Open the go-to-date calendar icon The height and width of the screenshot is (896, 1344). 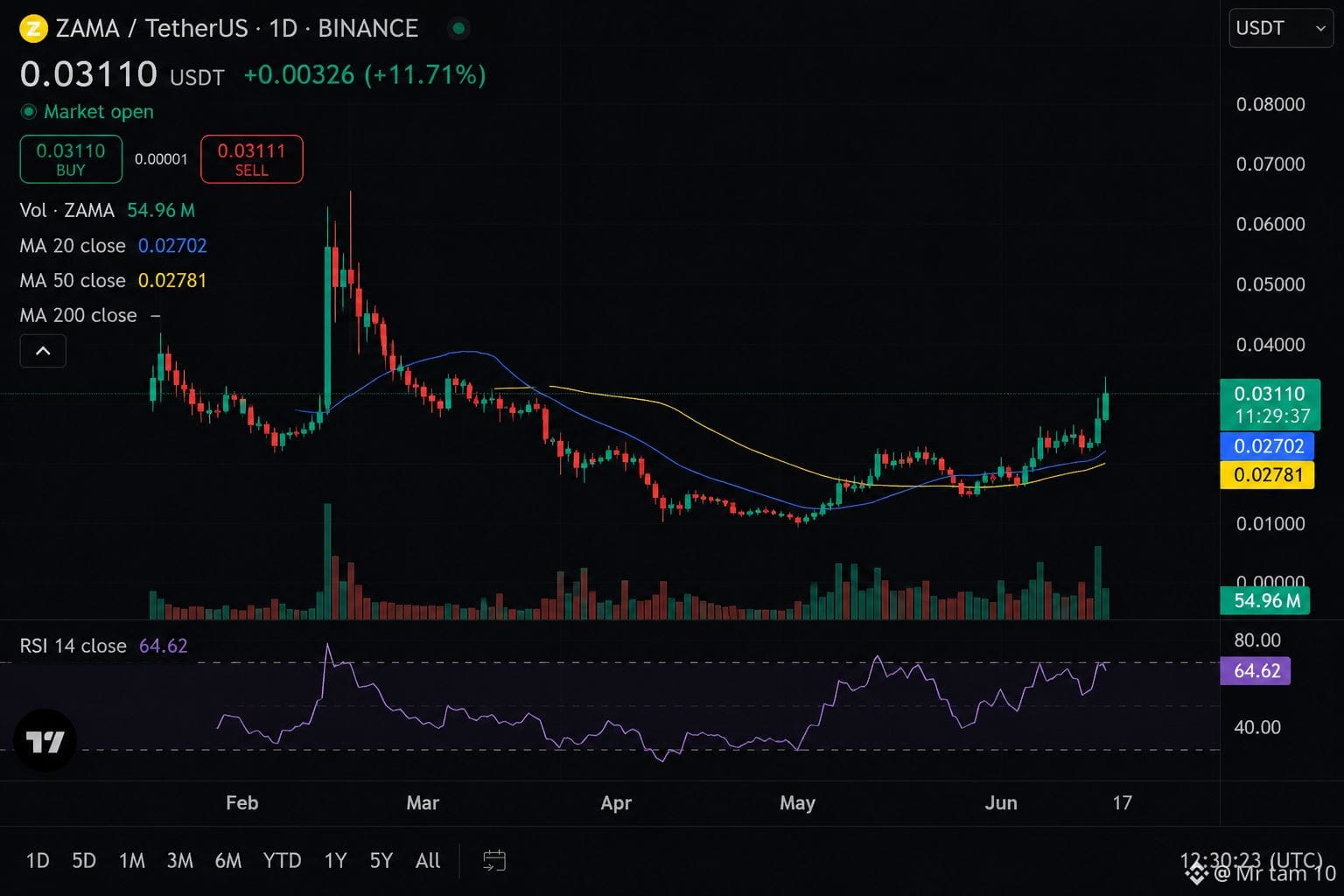(494, 861)
